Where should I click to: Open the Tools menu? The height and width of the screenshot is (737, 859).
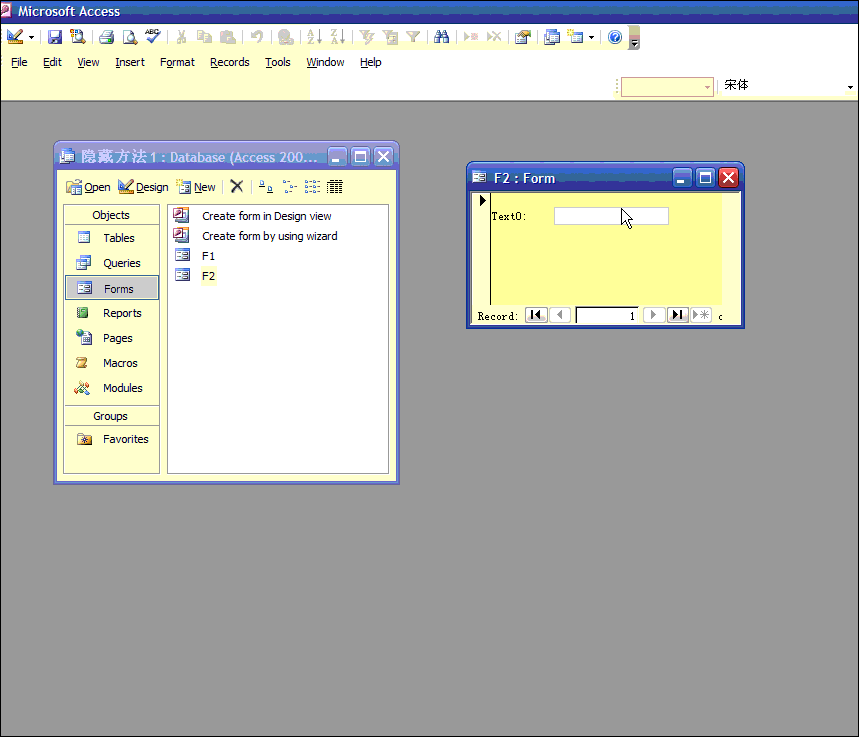(x=278, y=62)
